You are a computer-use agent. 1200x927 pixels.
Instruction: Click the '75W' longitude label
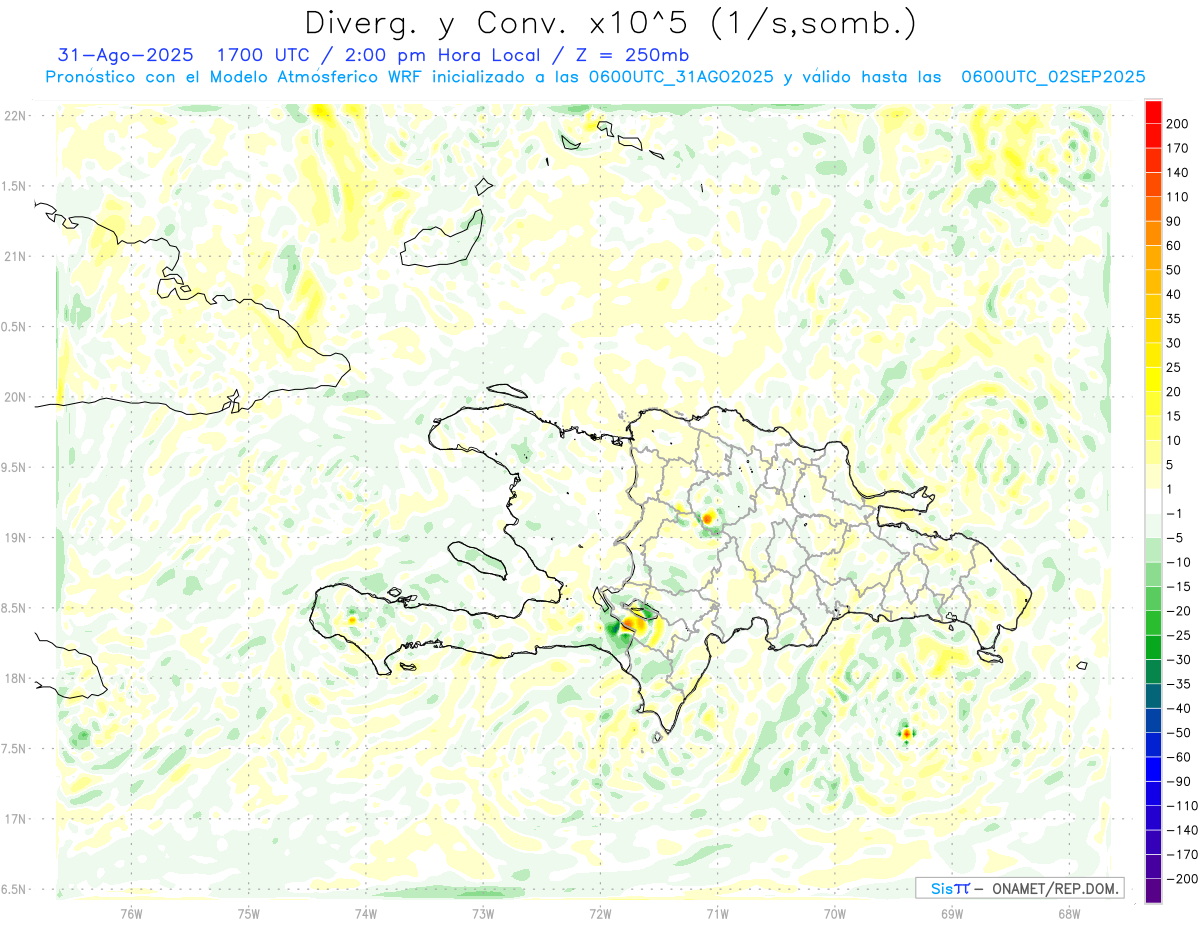pos(249,912)
